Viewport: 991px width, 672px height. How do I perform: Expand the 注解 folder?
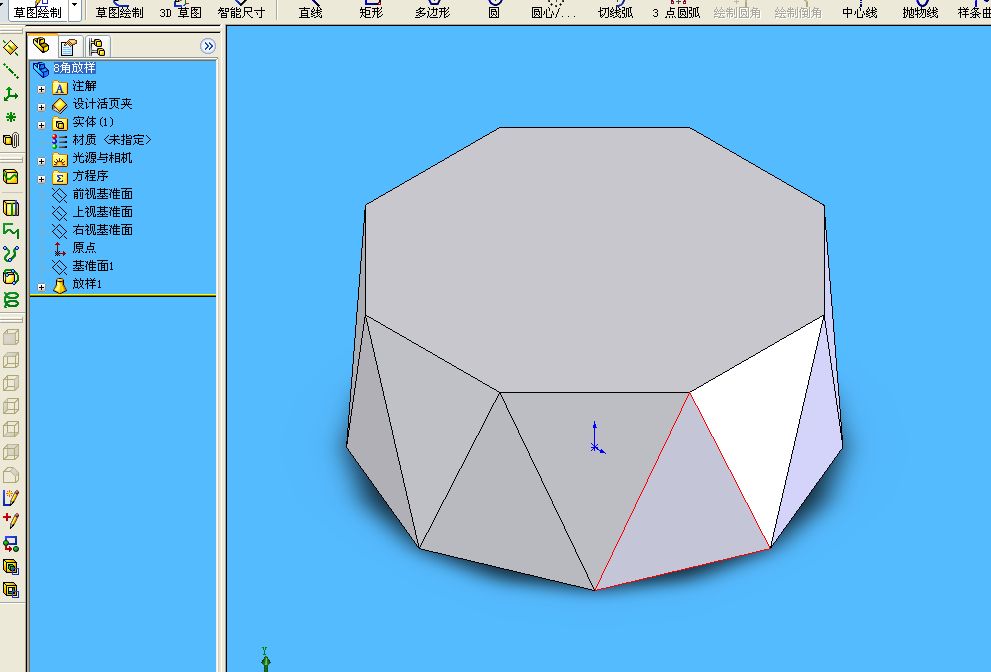tap(42, 89)
